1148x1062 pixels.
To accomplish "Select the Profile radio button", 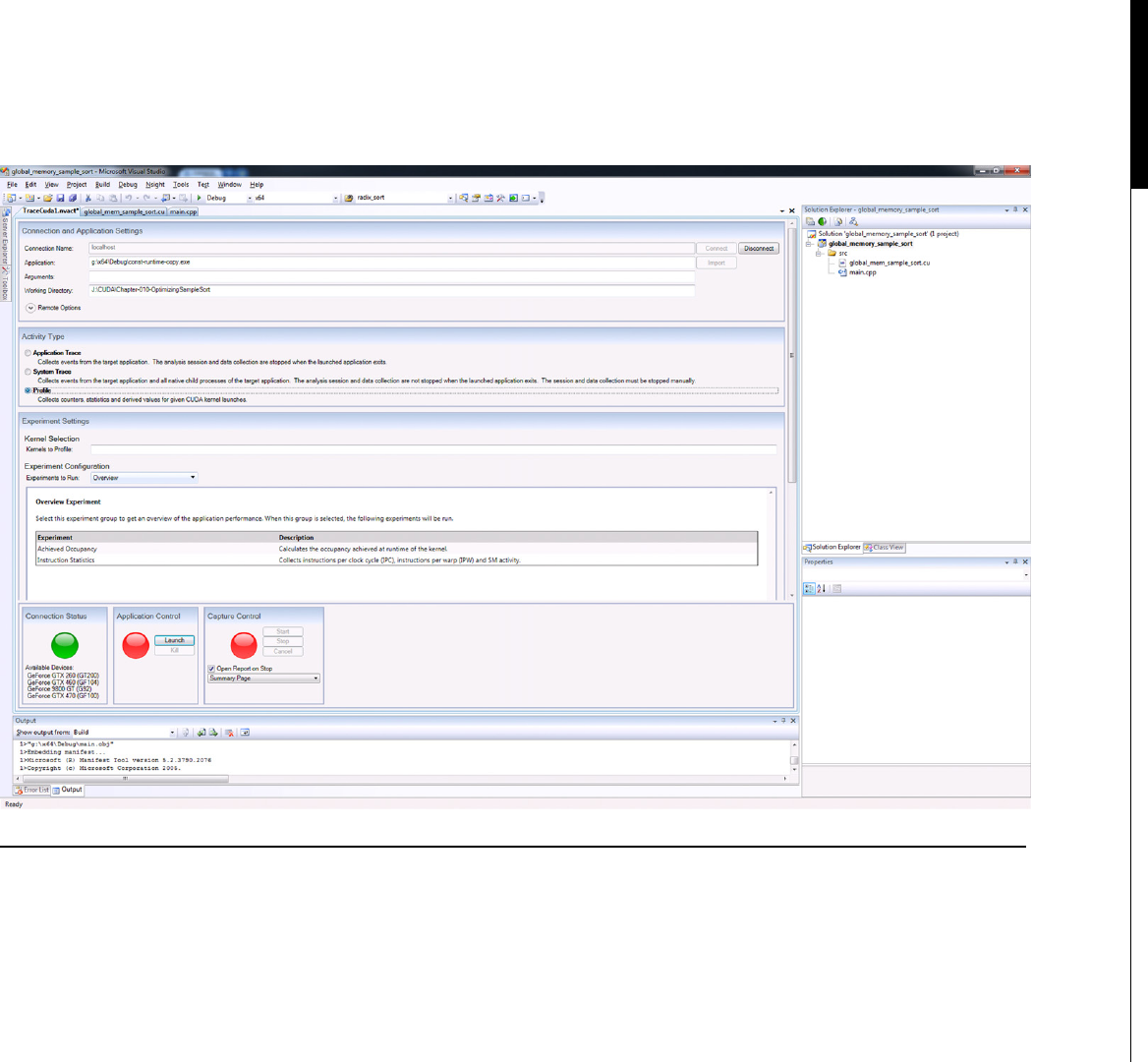I will (28, 390).
